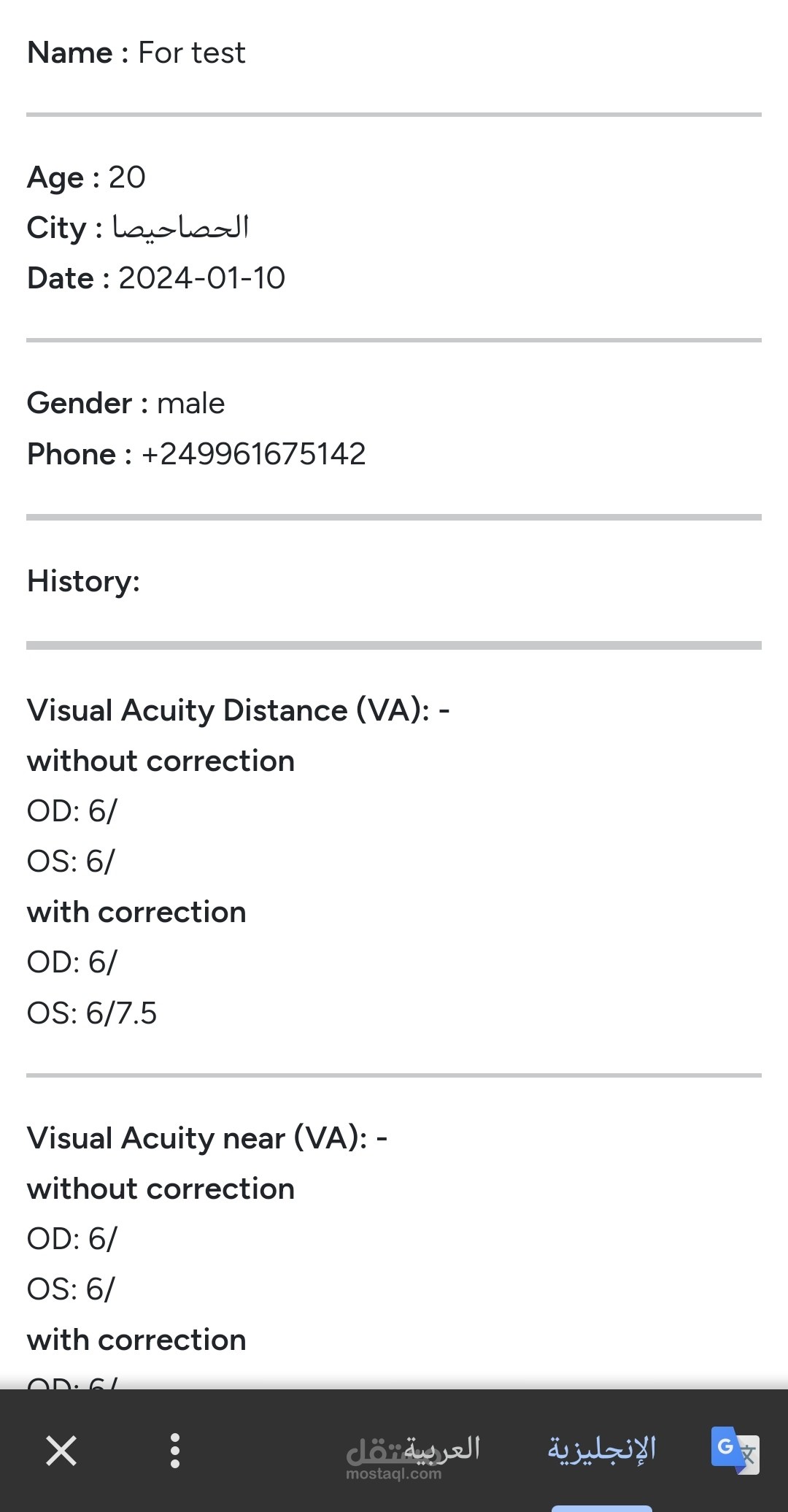Click "without correction" under Visual Acuity near
This screenshot has height=1512, width=788.
pos(161,1189)
